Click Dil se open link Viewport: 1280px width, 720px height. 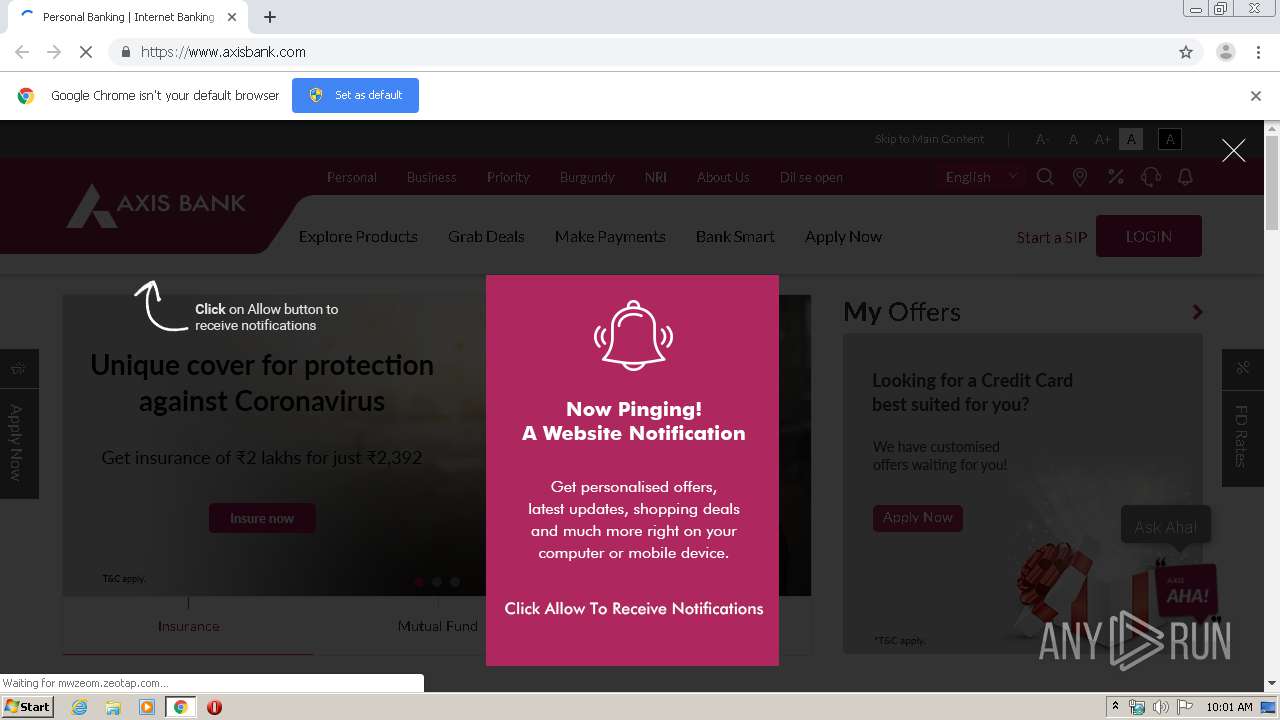(811, 177)
